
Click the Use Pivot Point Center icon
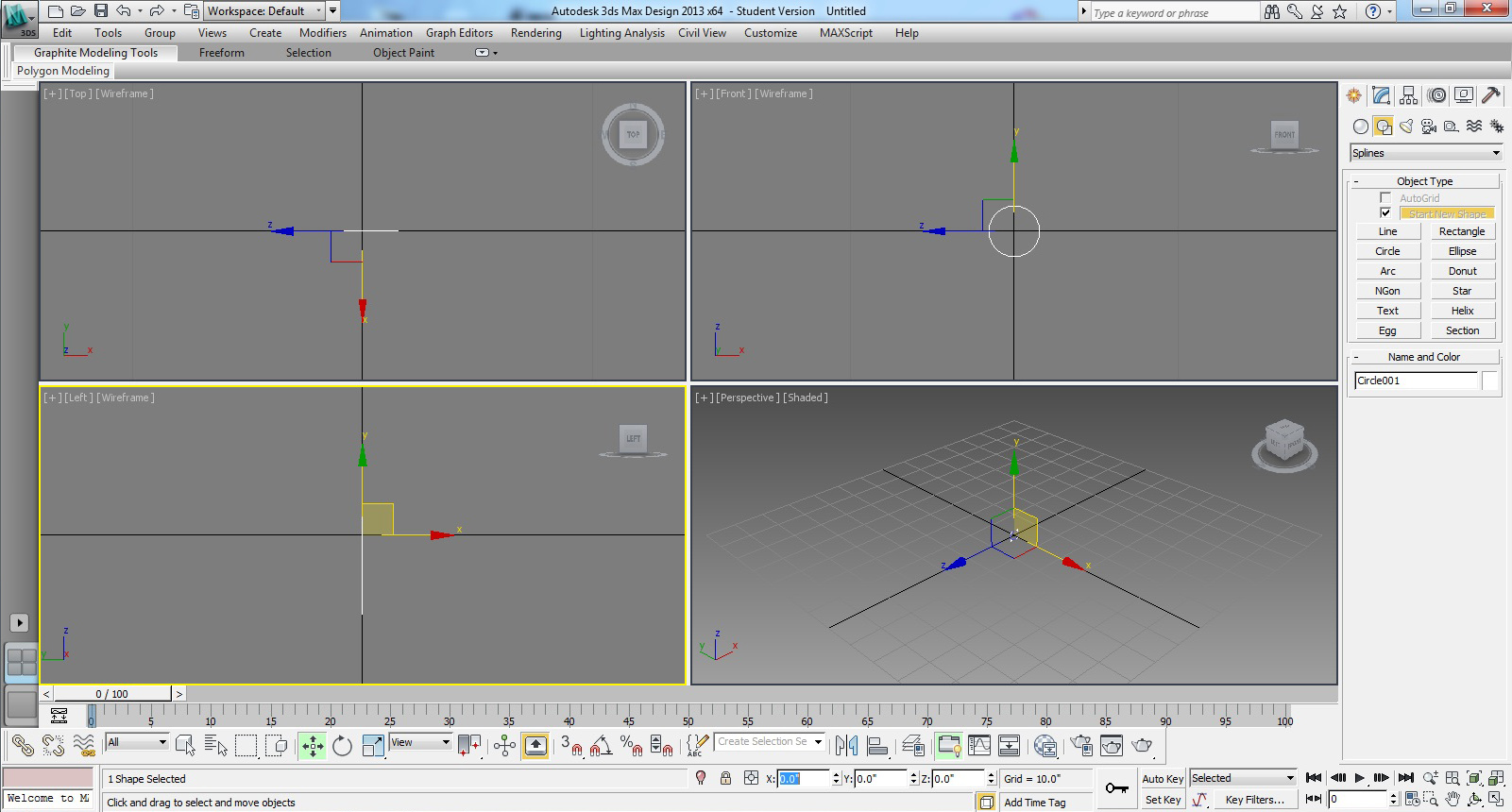[x=469, y=746]
